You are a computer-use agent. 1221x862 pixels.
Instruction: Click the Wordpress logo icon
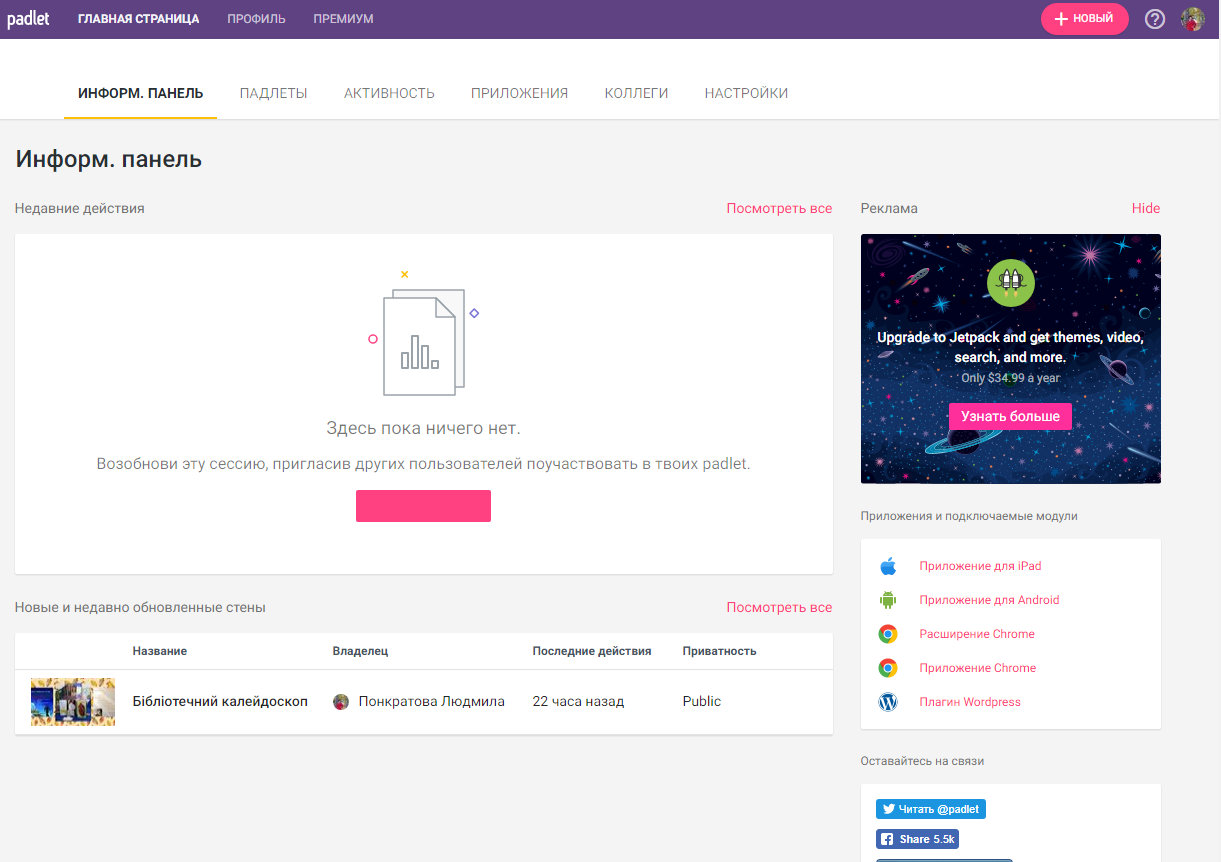pos(888,702)
